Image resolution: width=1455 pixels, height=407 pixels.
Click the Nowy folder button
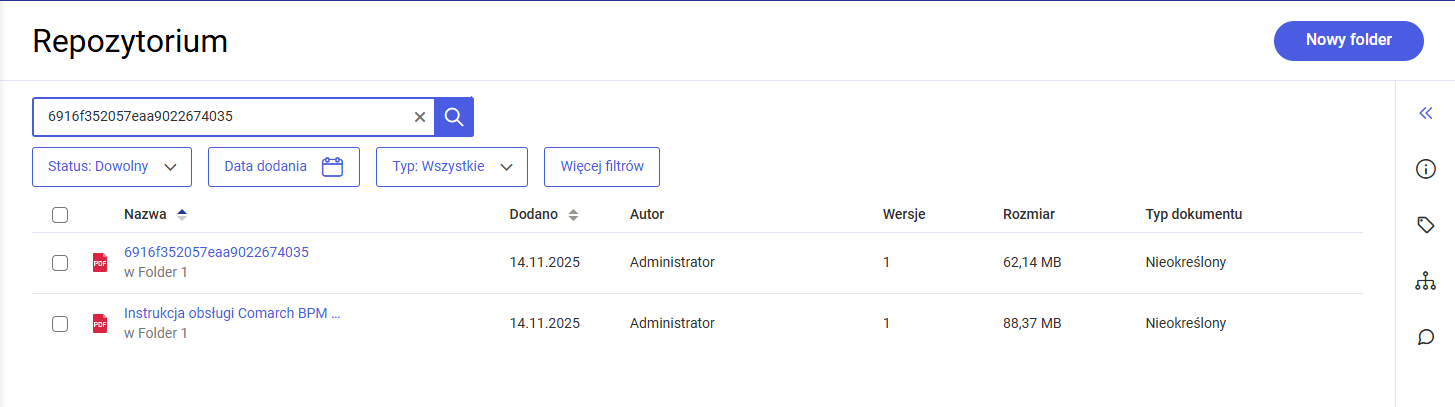(1348, 40)
